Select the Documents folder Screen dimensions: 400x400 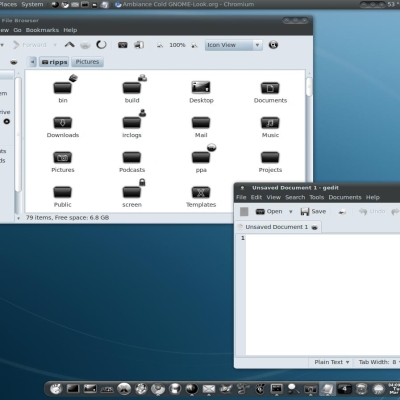click(270, 92)
